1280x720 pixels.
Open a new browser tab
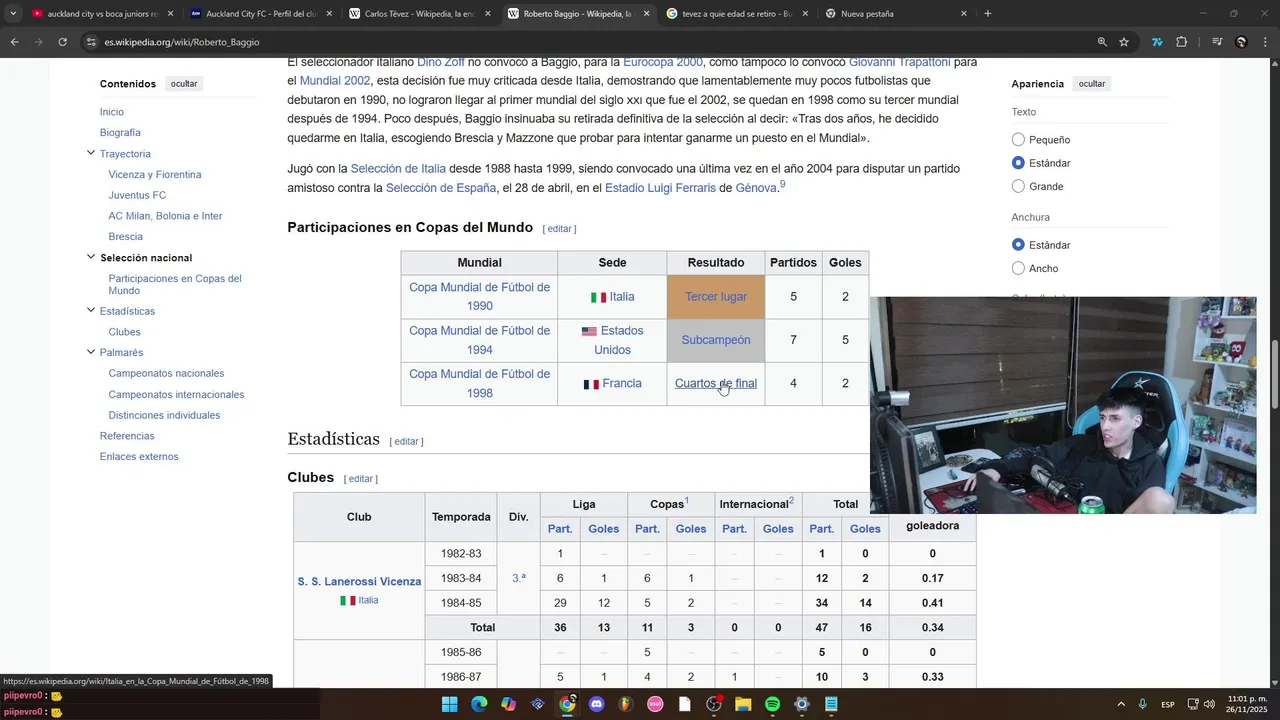[988, 14]
